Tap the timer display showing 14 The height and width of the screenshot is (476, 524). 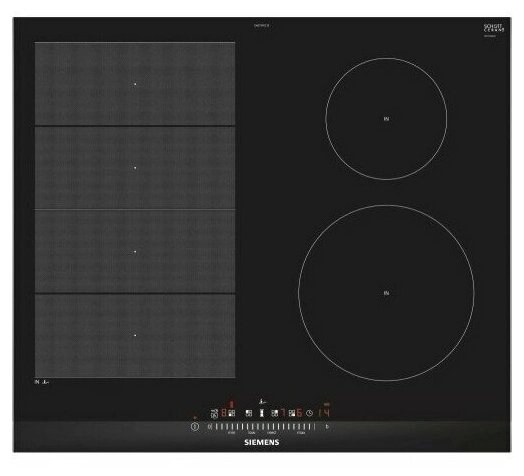[324, 413]
